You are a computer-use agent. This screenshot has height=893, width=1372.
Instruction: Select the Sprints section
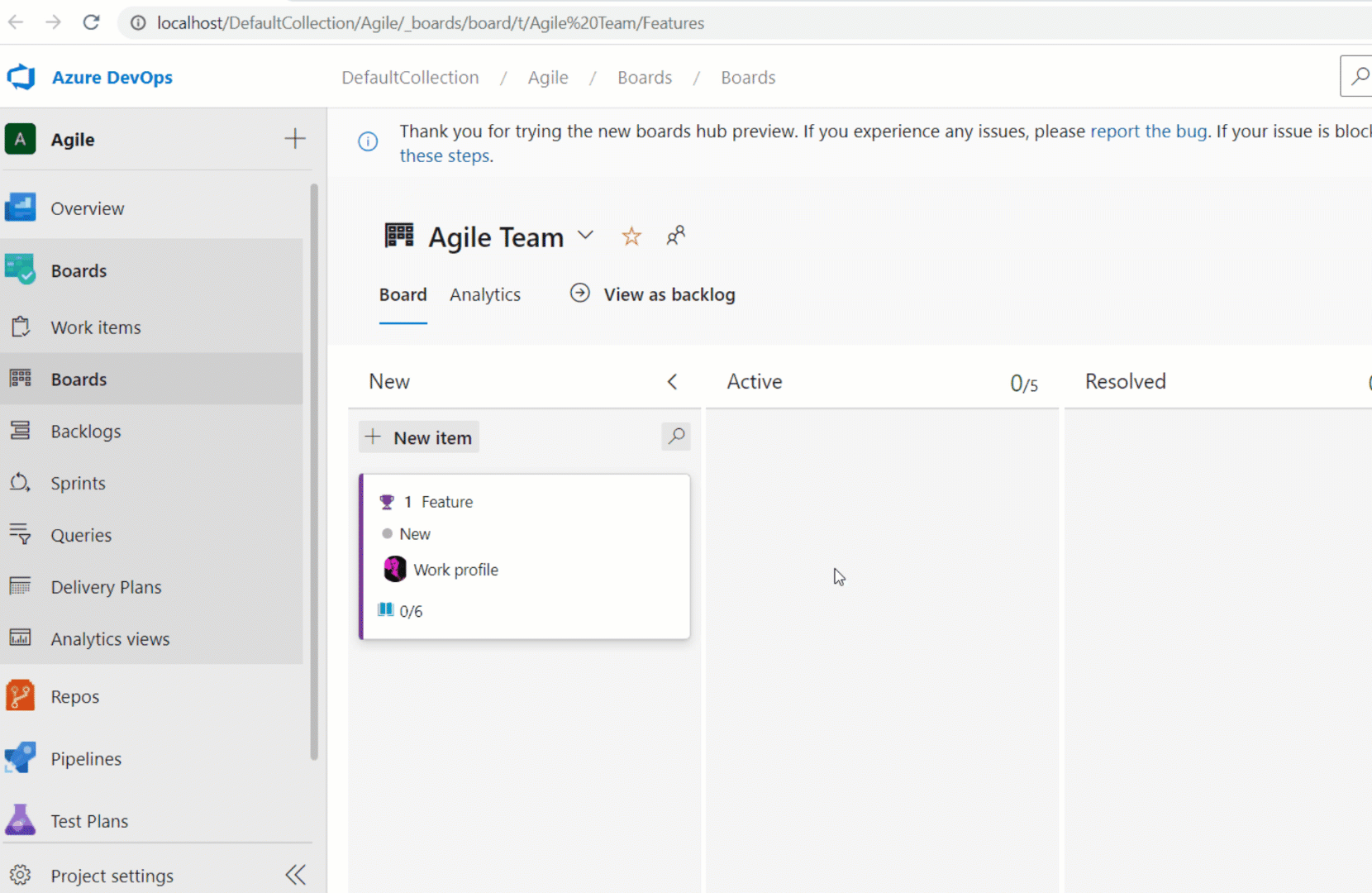[78, 483]
